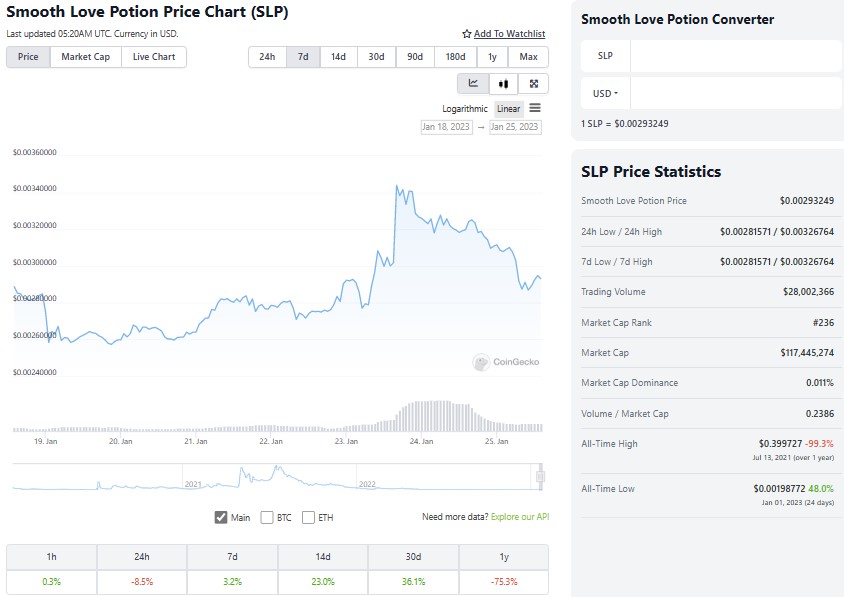Click the Volume / Market Cap value 0.2386

pos(820,413)
